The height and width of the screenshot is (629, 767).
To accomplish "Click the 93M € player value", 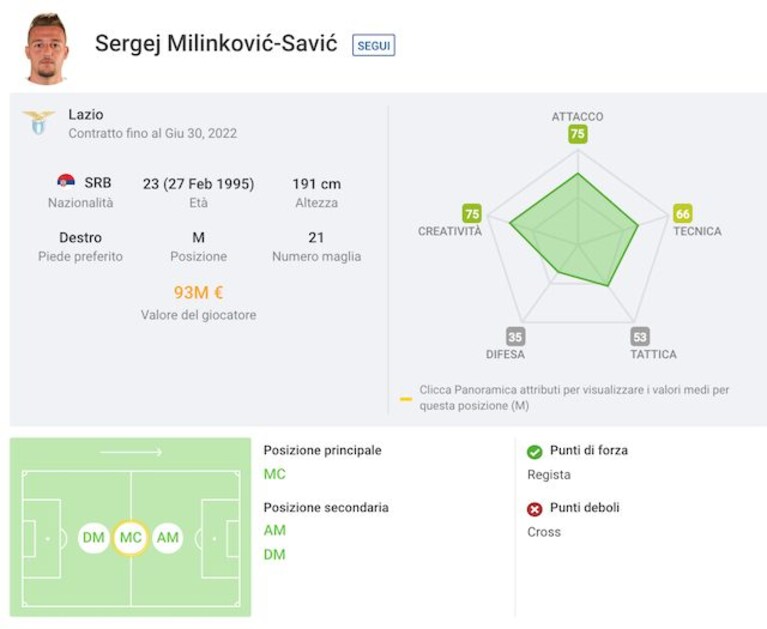I will pos(198,292).
